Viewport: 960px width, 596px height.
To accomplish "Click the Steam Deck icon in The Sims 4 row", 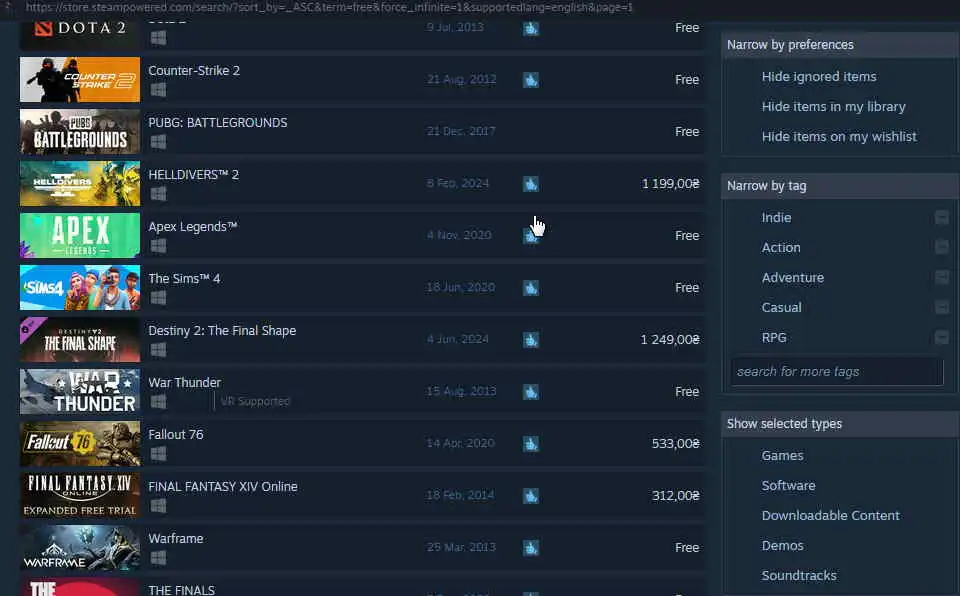I will pyautogui.click(x=531, y=288).
